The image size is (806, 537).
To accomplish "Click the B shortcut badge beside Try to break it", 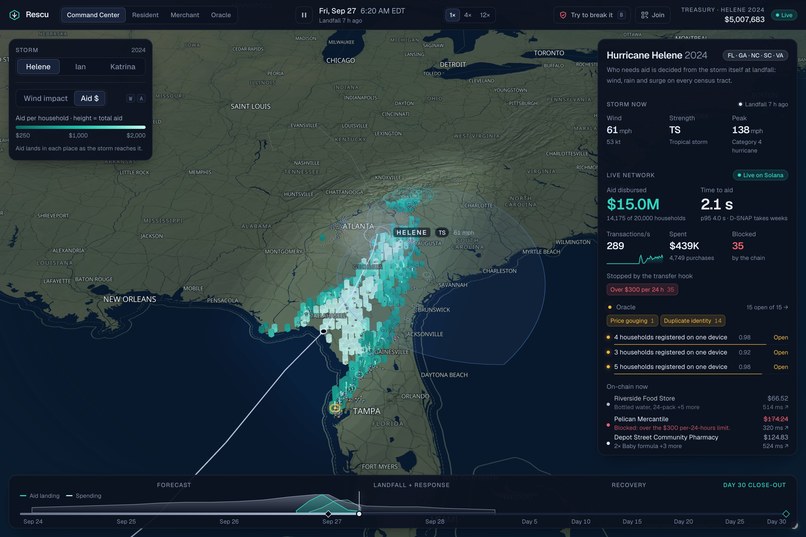I will [x=621, y=15].
